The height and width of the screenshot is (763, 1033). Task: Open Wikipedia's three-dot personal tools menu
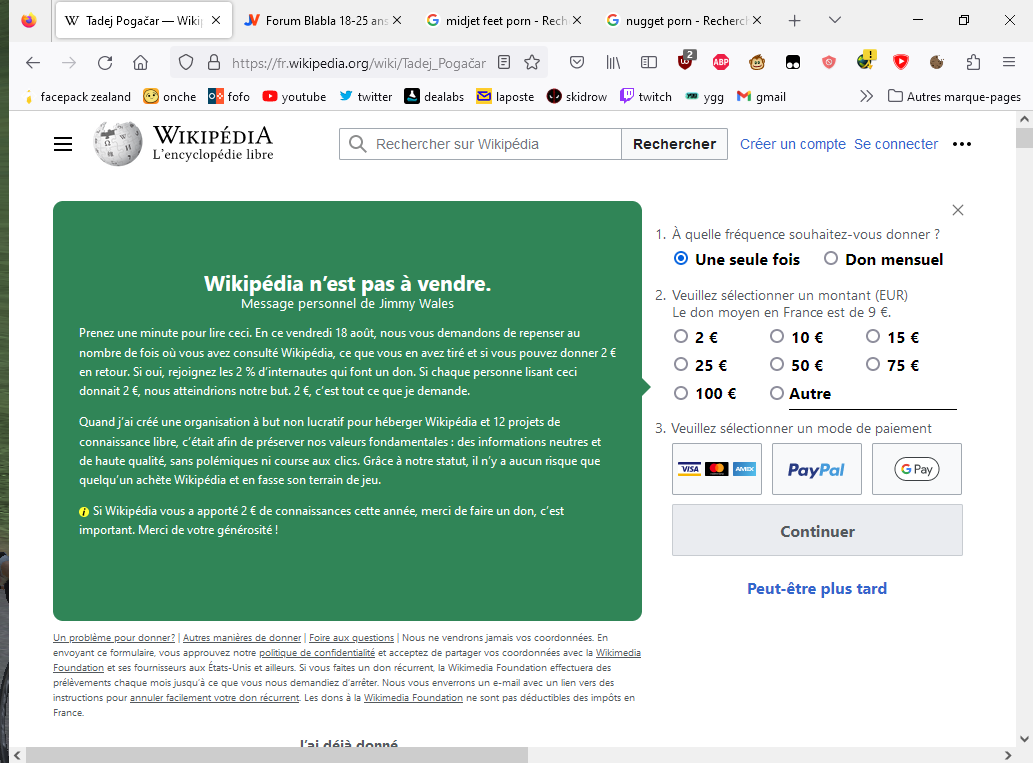coord(962,144)
